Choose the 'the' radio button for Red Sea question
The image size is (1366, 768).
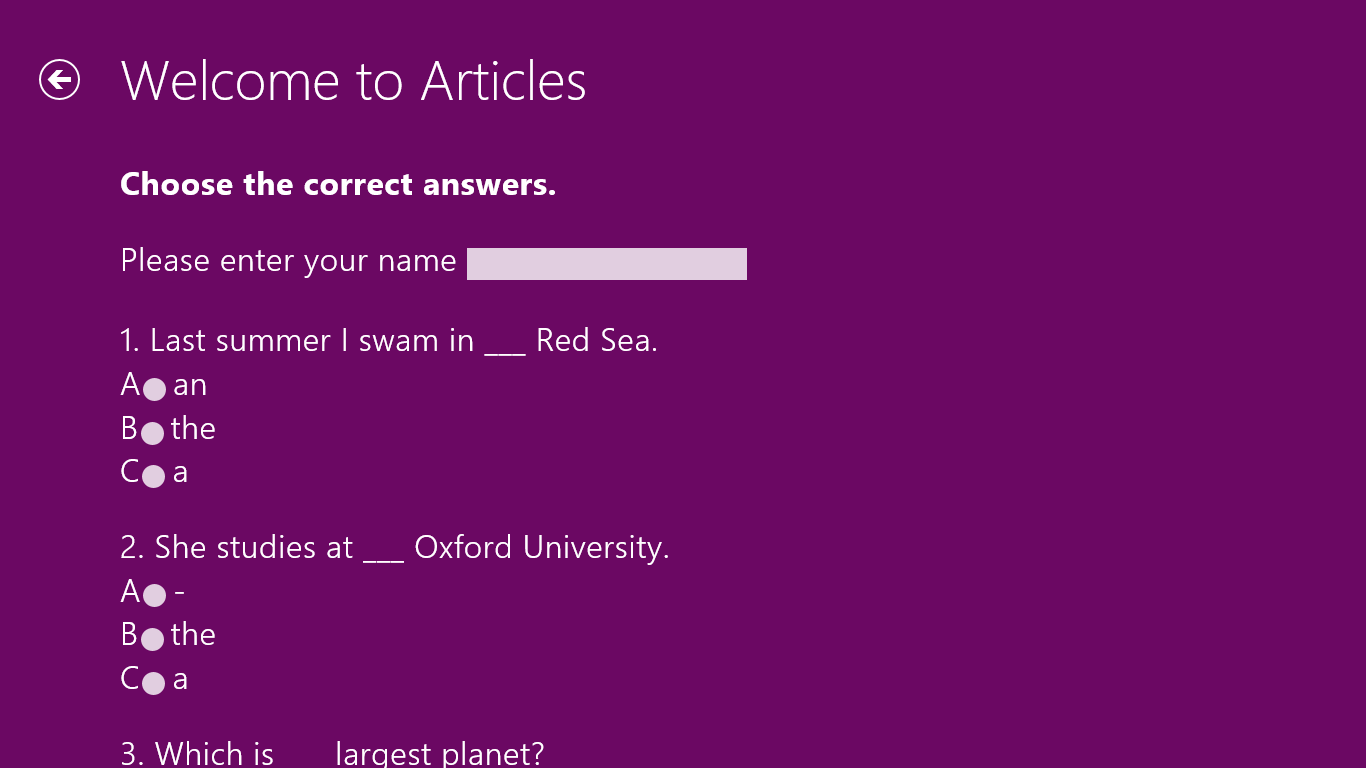click(x=152, y=433)
